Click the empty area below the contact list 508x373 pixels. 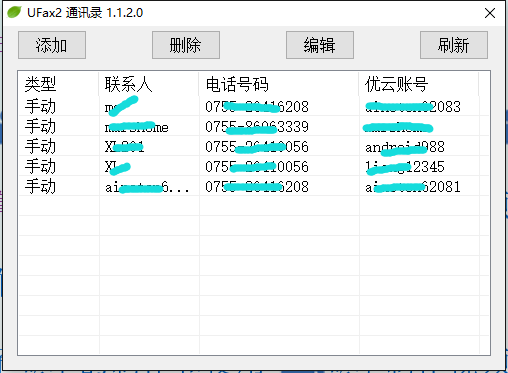[254, 275]
